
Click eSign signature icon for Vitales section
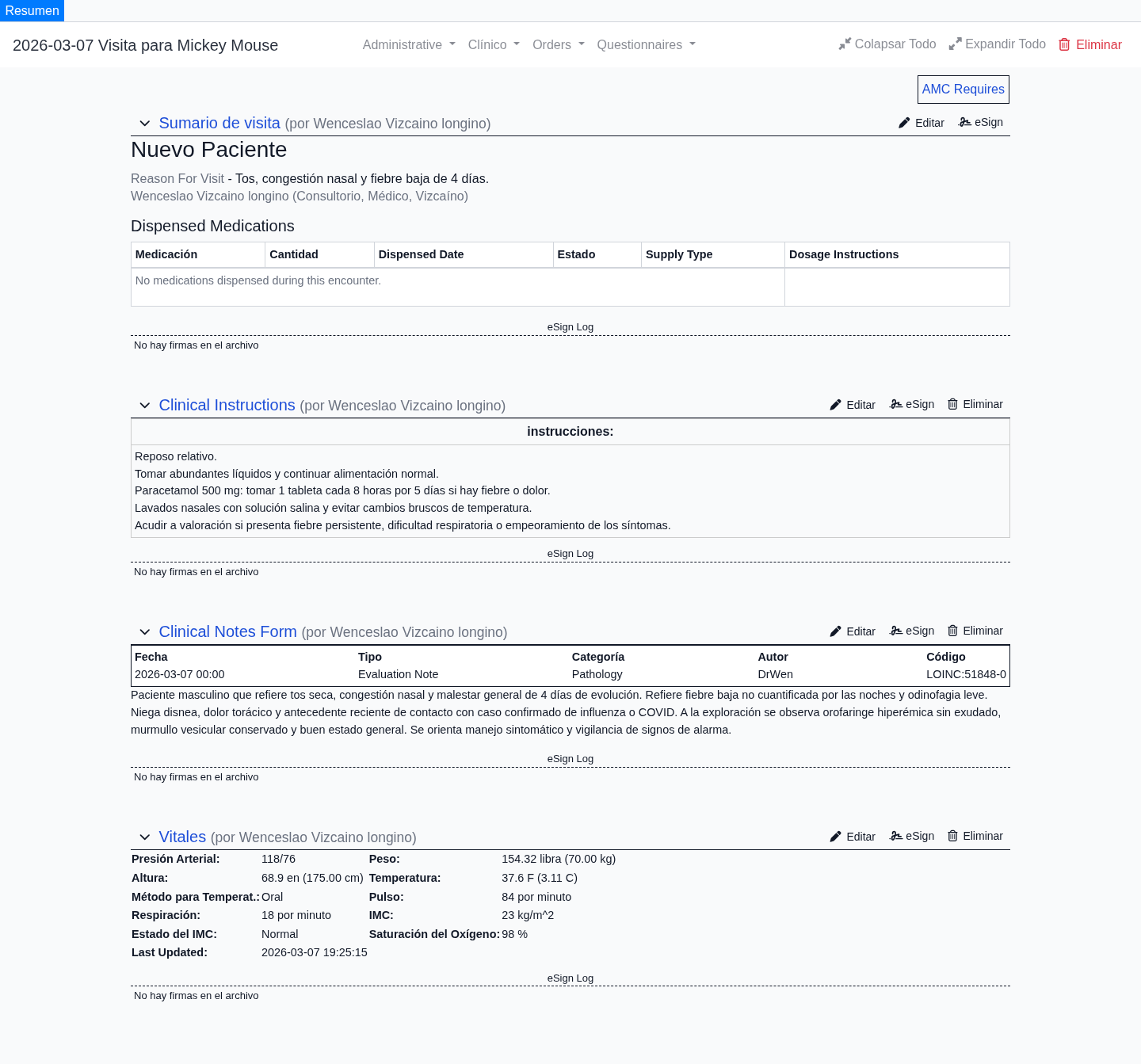click(x=896, y=836)
